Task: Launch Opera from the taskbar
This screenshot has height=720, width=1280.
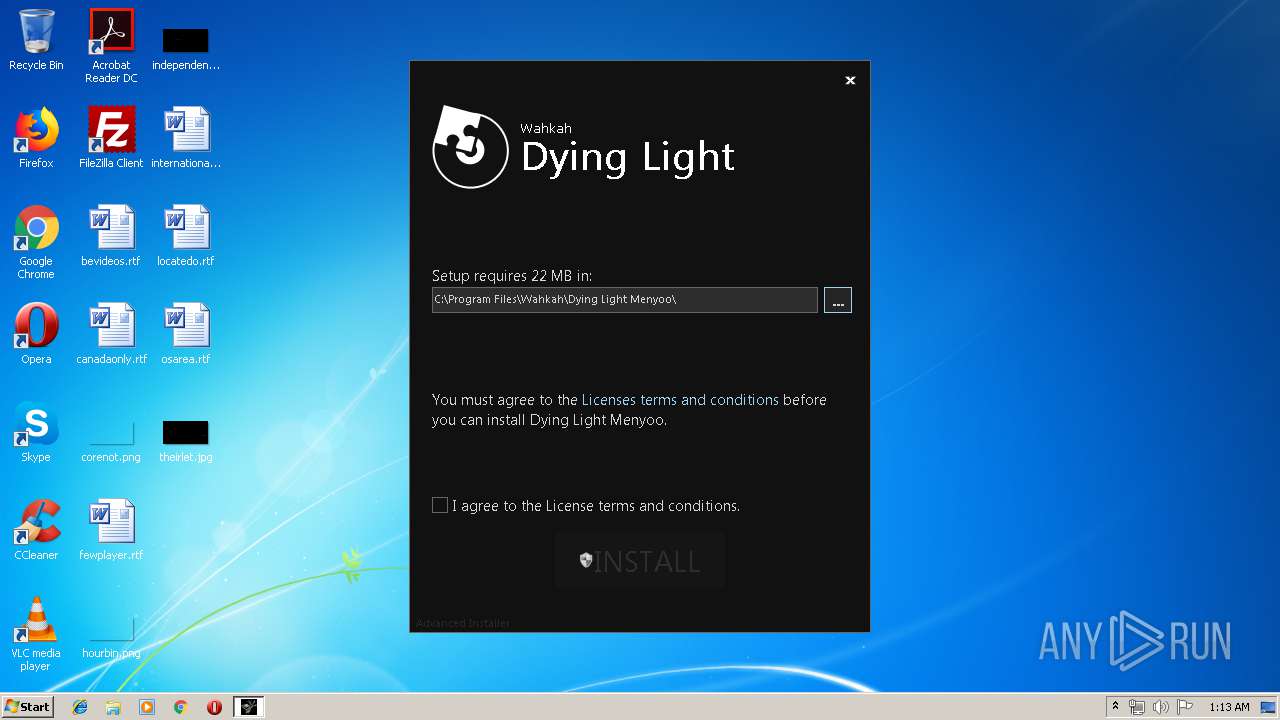Action: (214, 707)
